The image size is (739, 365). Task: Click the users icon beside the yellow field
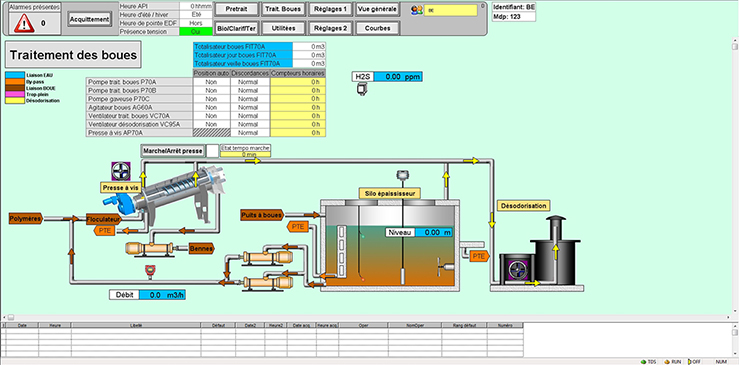pos(417,10)
